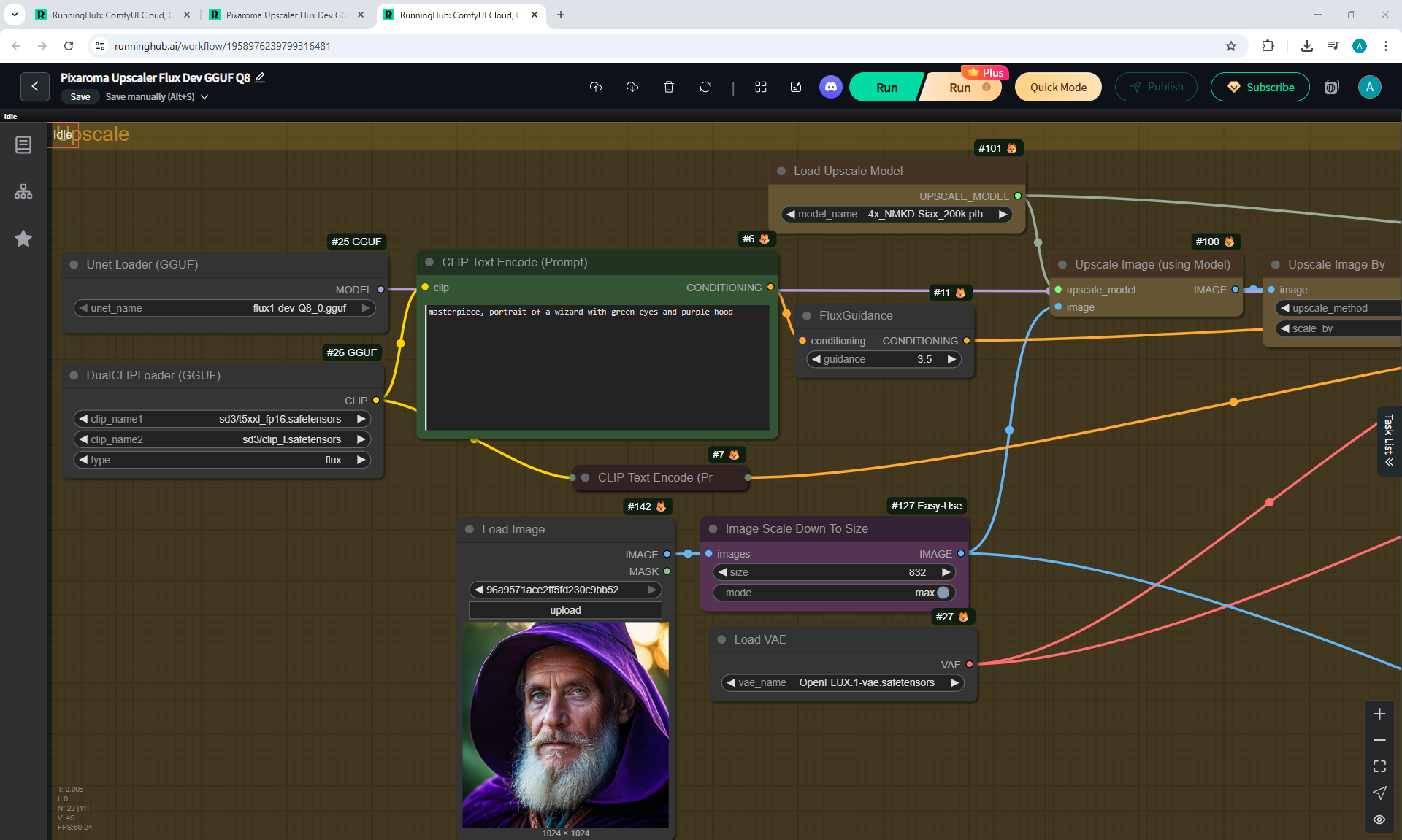1402x840 pixels.
Task: Switch to the Pixaroma Upscaler browser tab
Action: click(x=286, y=15)
